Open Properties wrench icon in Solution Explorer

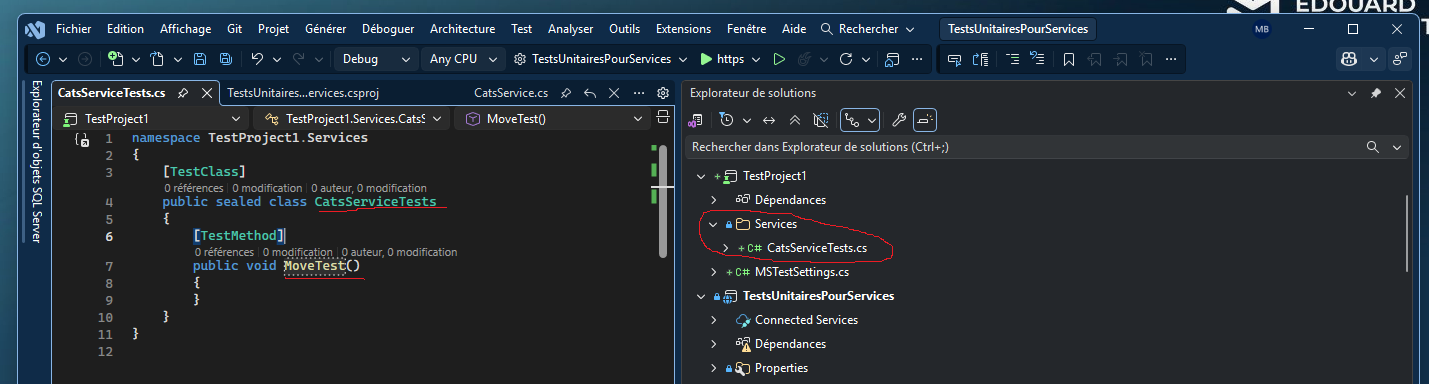click(898, 120)
